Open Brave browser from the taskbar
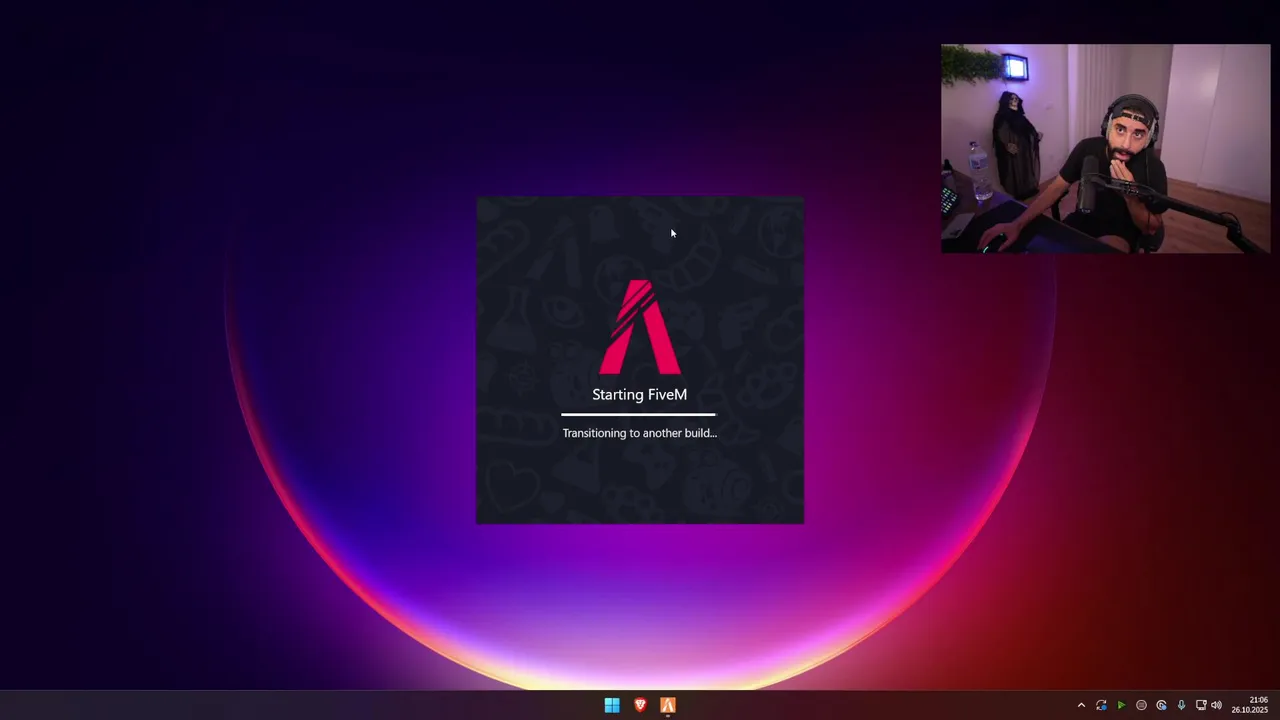 point(640,705)
